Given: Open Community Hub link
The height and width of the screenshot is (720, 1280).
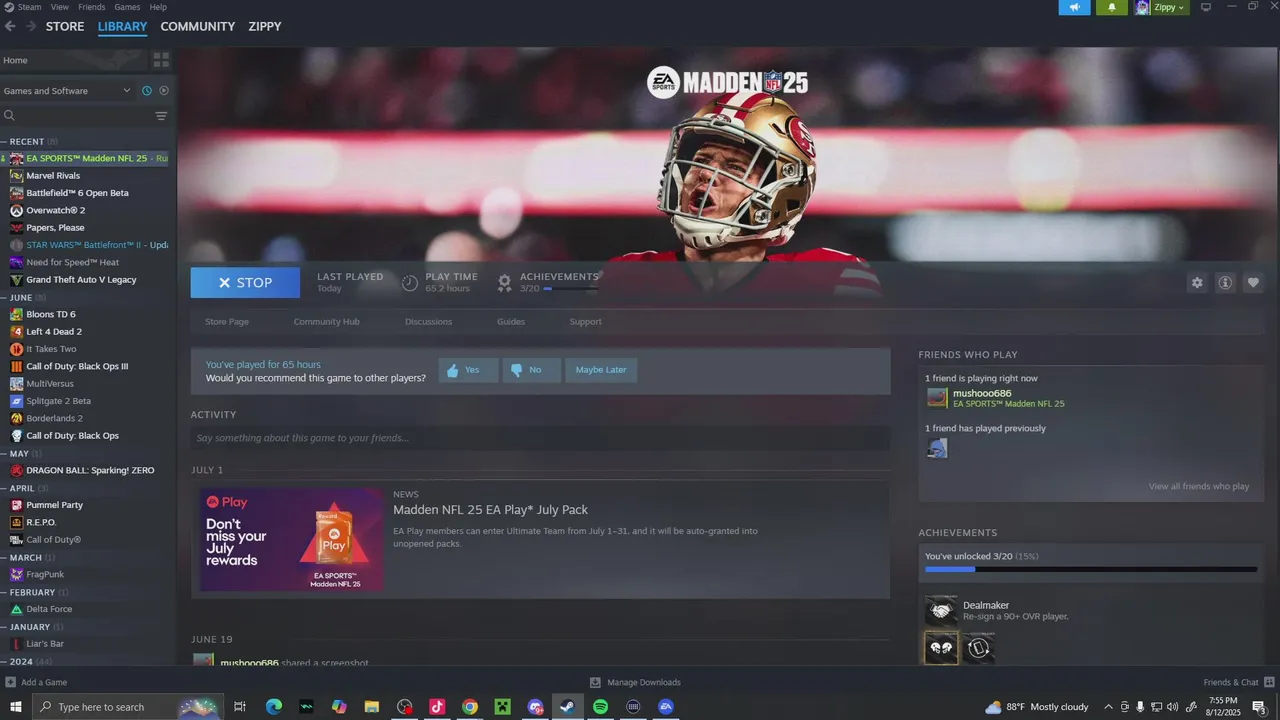Looking at the screenshot, I should (x=327, y=322).
